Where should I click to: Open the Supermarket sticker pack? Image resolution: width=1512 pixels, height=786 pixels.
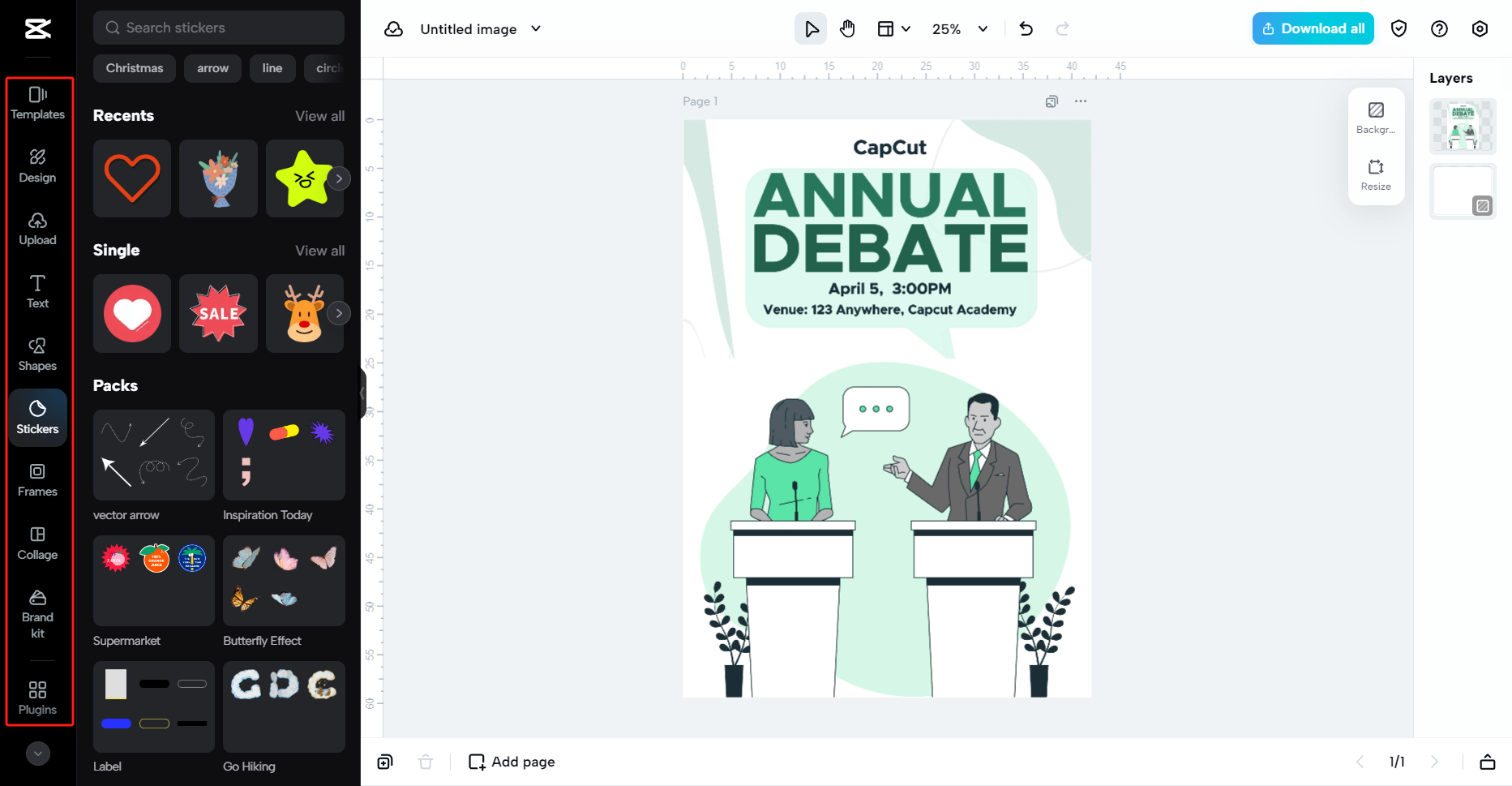click(x=154, y=581)
